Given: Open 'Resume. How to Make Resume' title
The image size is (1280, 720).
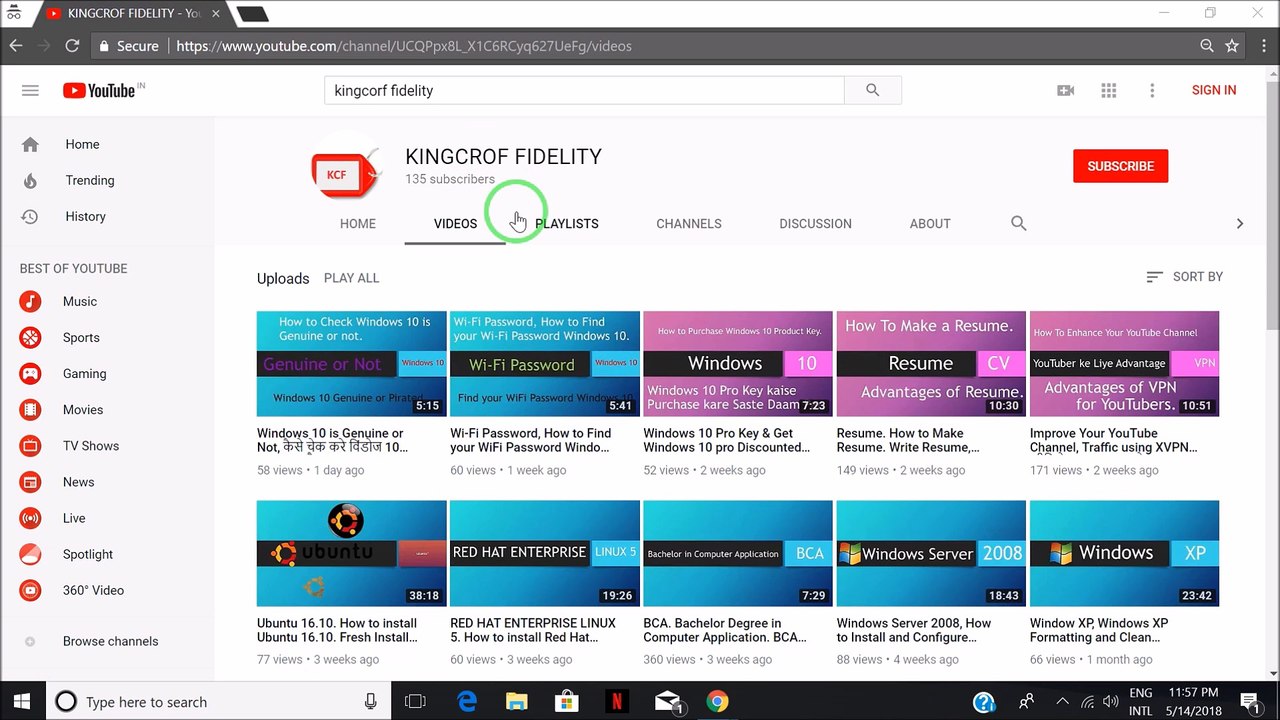Looking at the screenshot, I should coord(908,440).
